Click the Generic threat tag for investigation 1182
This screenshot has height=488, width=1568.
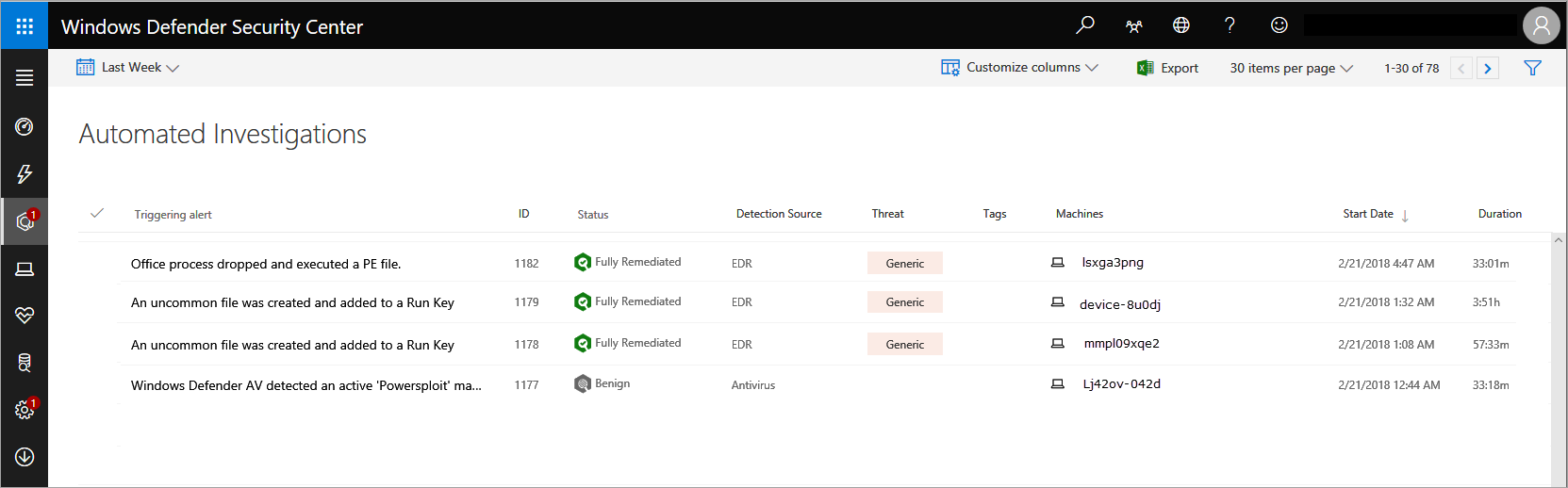click(904, 264)
